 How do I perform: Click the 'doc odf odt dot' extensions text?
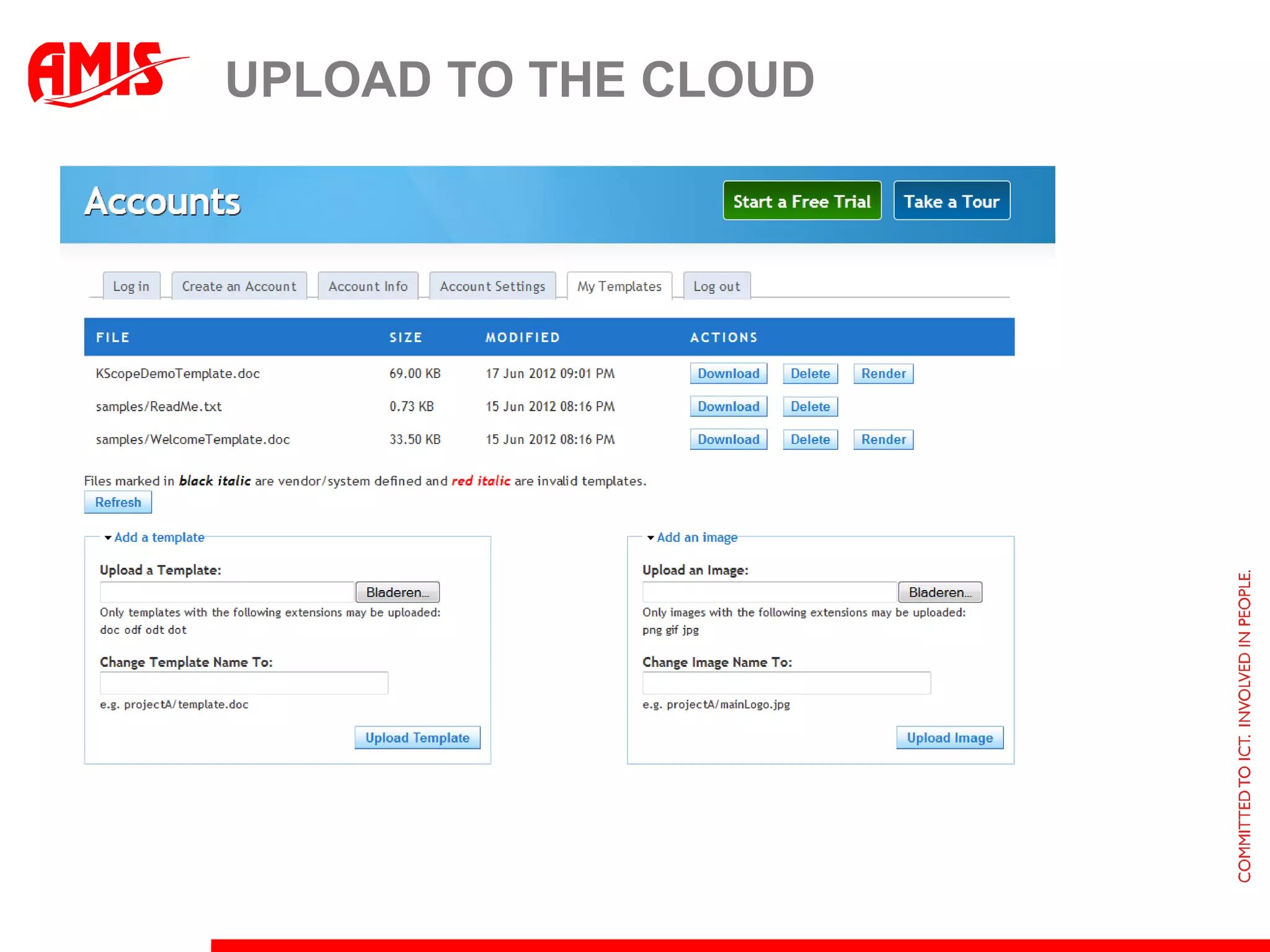click(143, 630)
